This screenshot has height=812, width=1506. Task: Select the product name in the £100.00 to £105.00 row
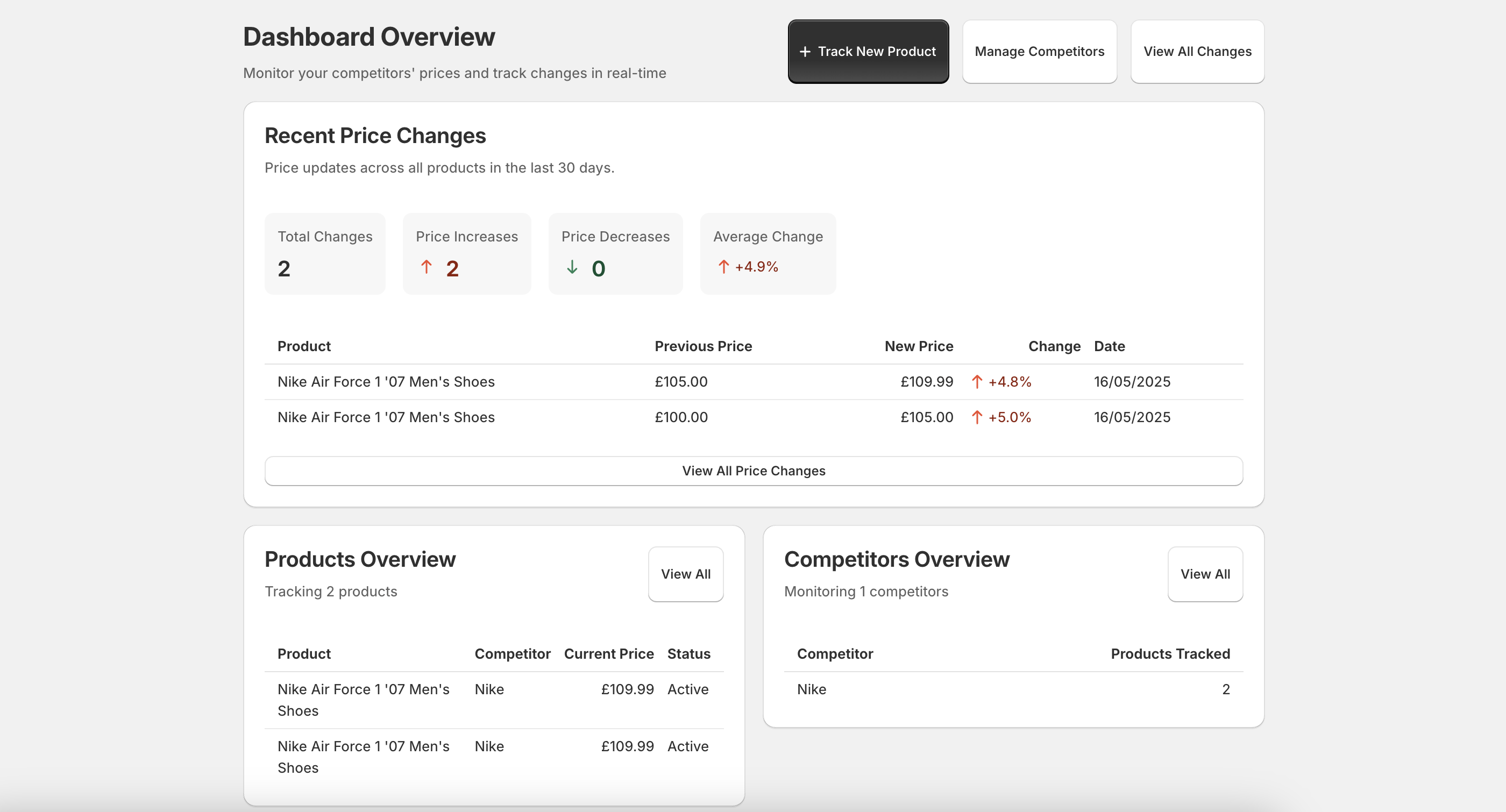[x=386, y=417]
